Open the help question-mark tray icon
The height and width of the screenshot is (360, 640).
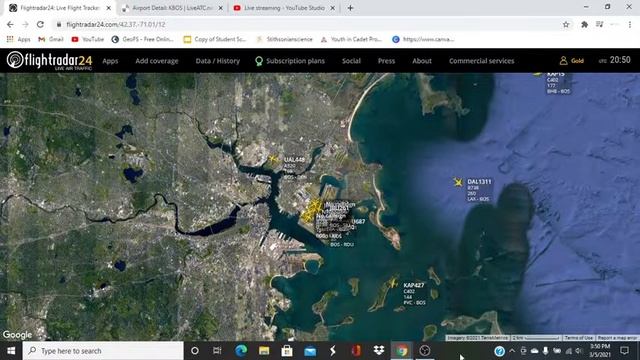pos(499,351)
